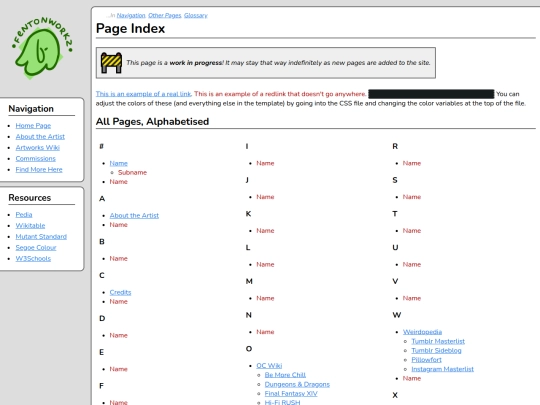Go to Home Page in Navigation
This screenshot has width=540, height=405.
(33, 126)
